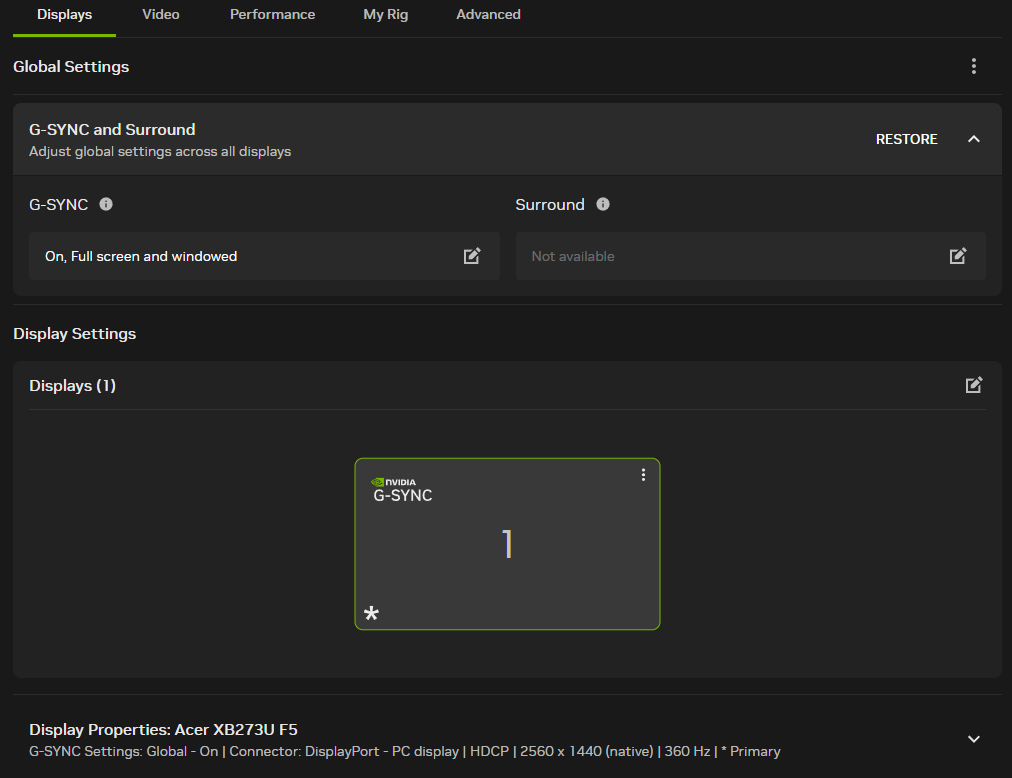Click the 'G-SYNC and Surround' title
The width and height of the screenshot is (1012, 778).
pyautogui.click(x=112, y=130)
